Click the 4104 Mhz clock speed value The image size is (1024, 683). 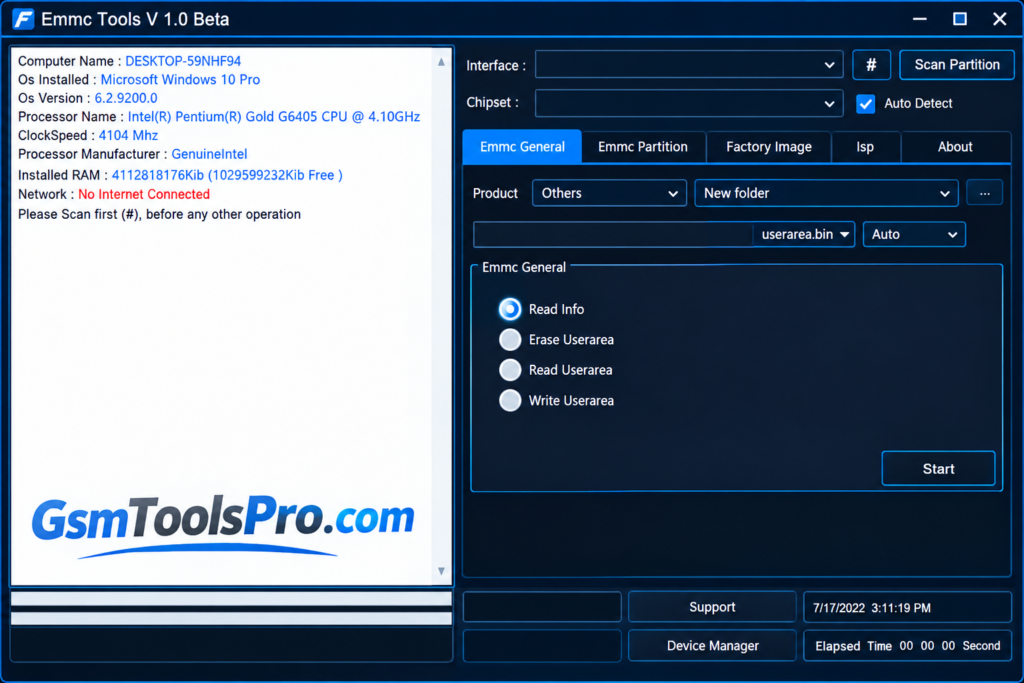click(128, 135)
